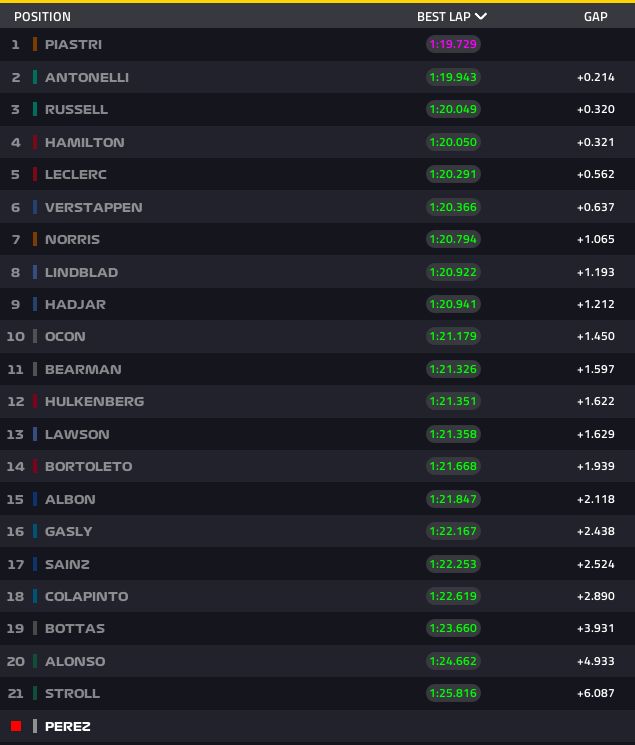The height and width of the screenshot is (745, 635).
Task: Click Stroll's gap value +6.087
Action: click(x=596, y=693)
